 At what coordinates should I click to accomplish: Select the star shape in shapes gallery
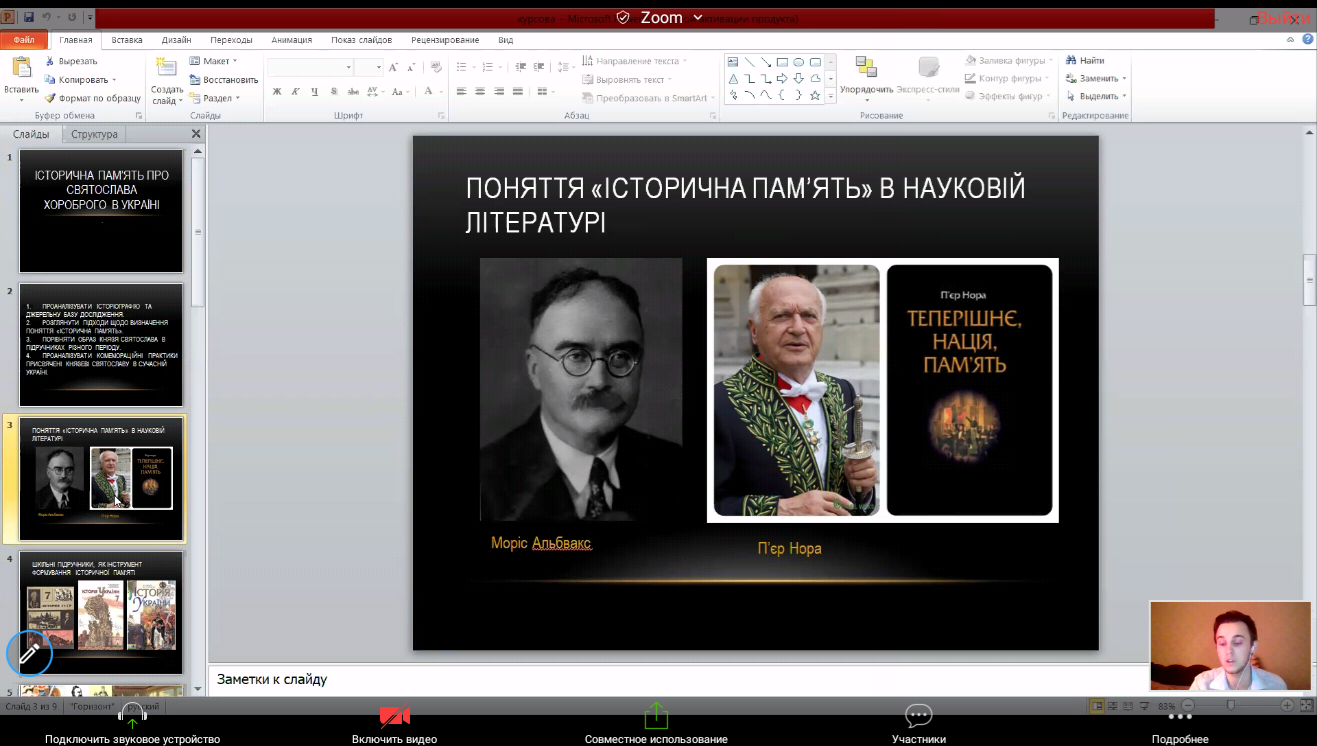coord(815,96)
